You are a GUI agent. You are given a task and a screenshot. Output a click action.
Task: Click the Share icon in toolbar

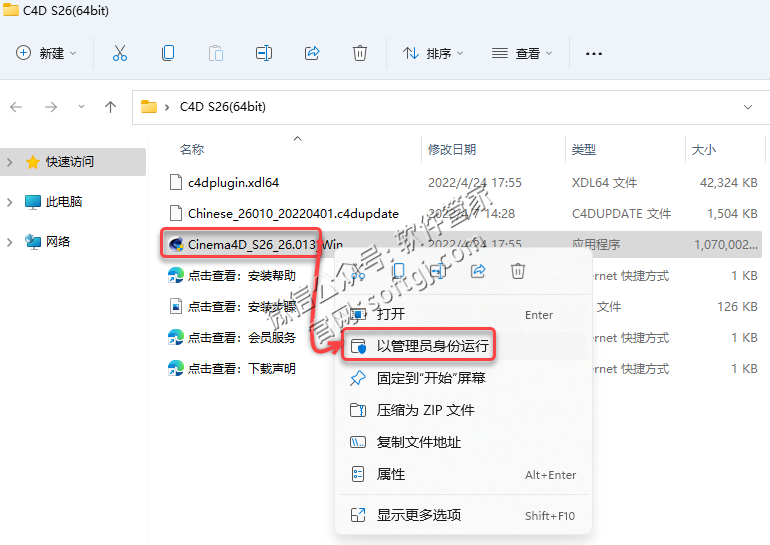(312, 53)
